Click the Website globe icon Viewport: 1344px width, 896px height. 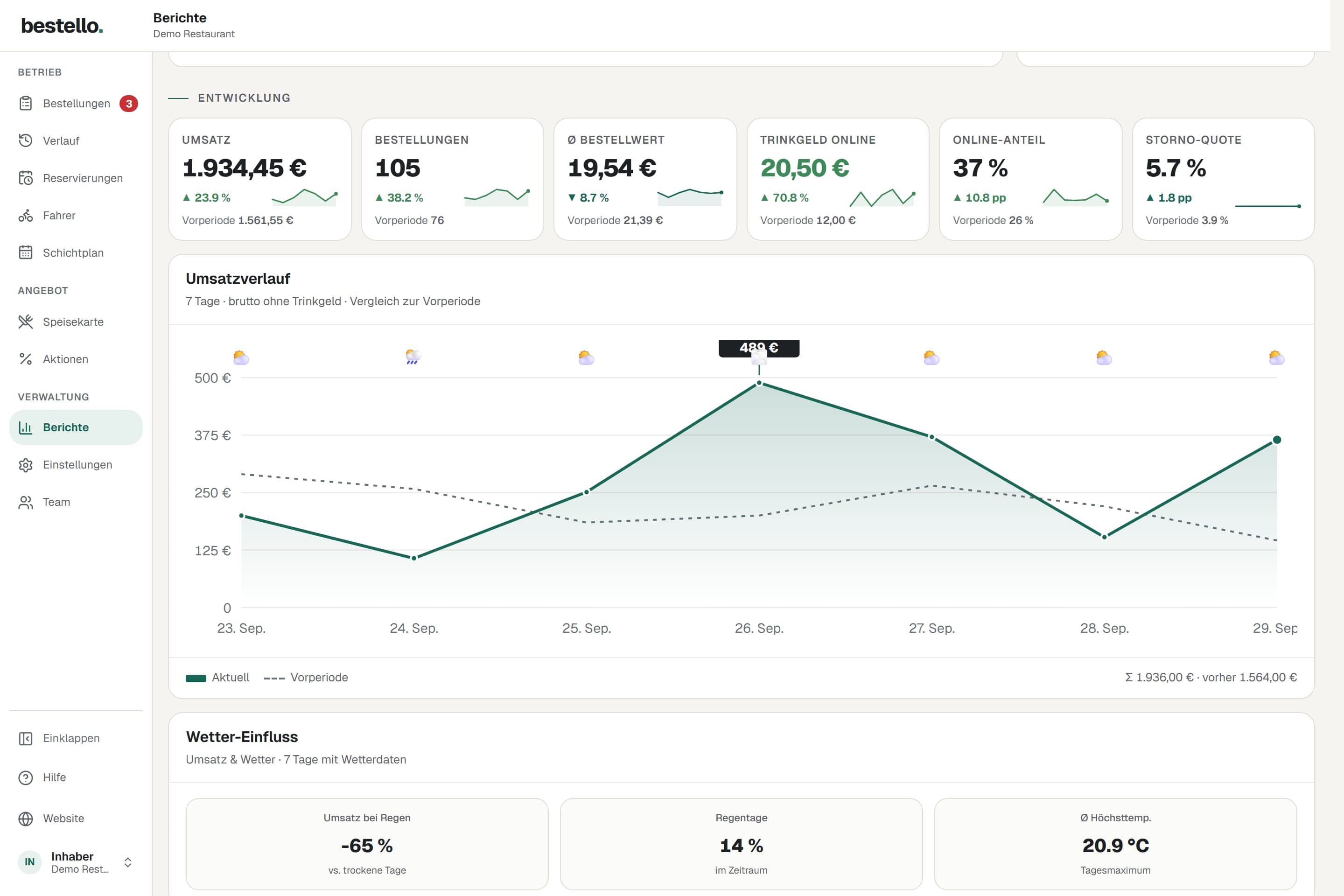[26, 819]
